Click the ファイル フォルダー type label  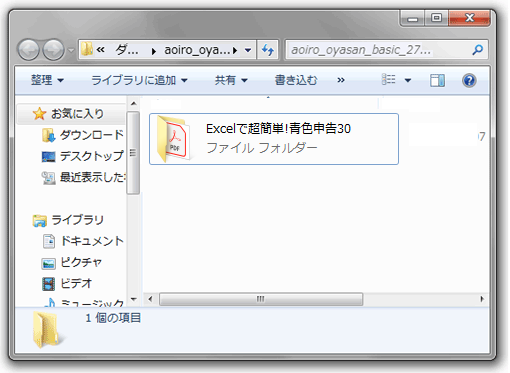coord(262,148)
